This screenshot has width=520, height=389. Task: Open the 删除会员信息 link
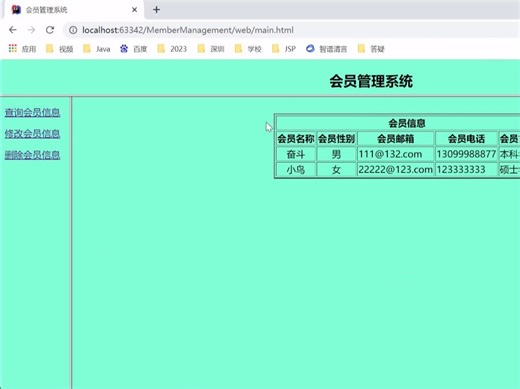(x=32, y=155)
